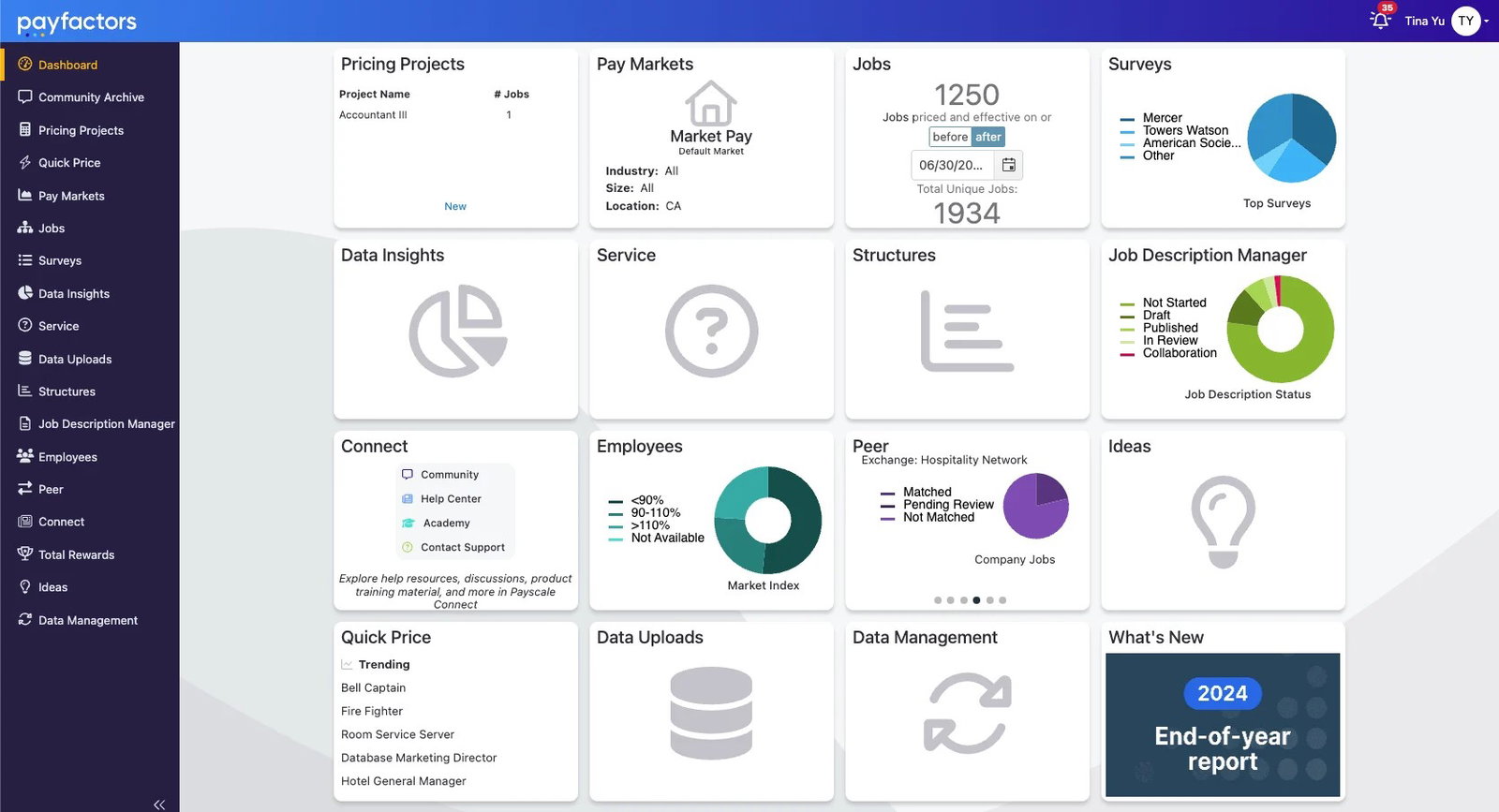Click the Connect sidebar icon
This screenshot has width=1499, height=812.
[25, 522]
